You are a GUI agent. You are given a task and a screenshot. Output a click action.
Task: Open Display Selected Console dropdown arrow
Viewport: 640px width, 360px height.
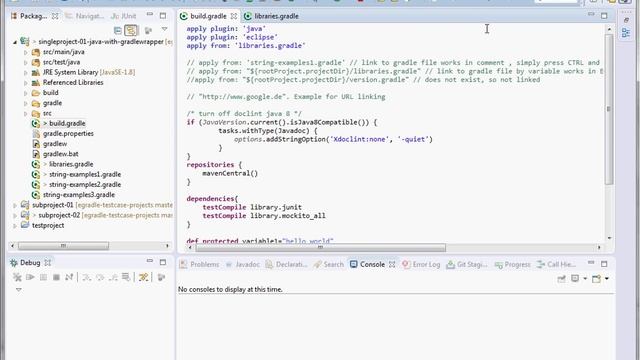[584, 279]
